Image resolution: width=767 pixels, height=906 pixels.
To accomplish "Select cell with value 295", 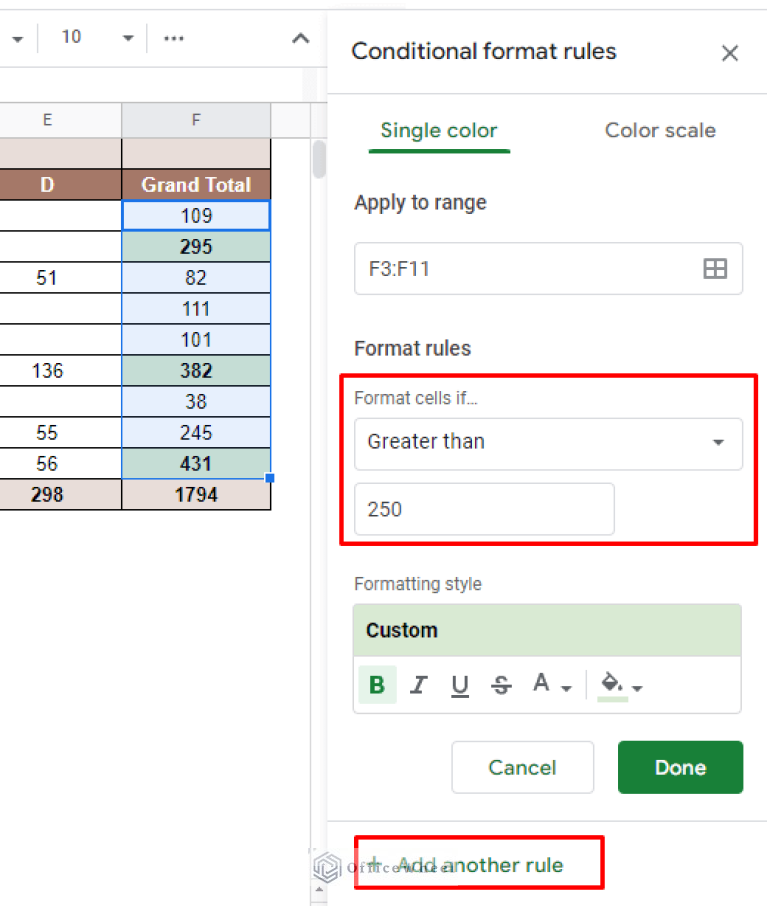I will point(196,247).
